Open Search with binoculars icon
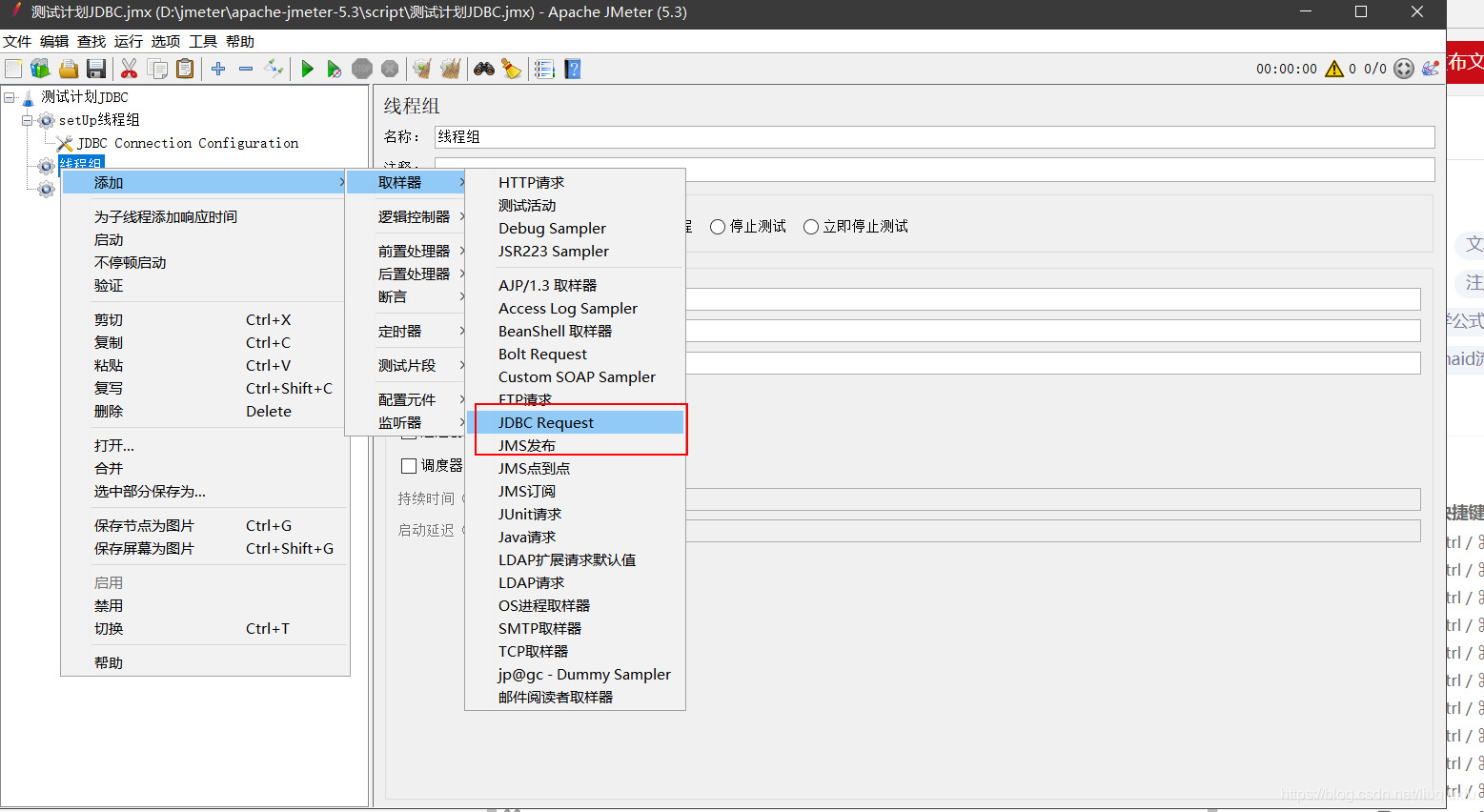Screen dimensions: 1484x812 pos(484,69)
